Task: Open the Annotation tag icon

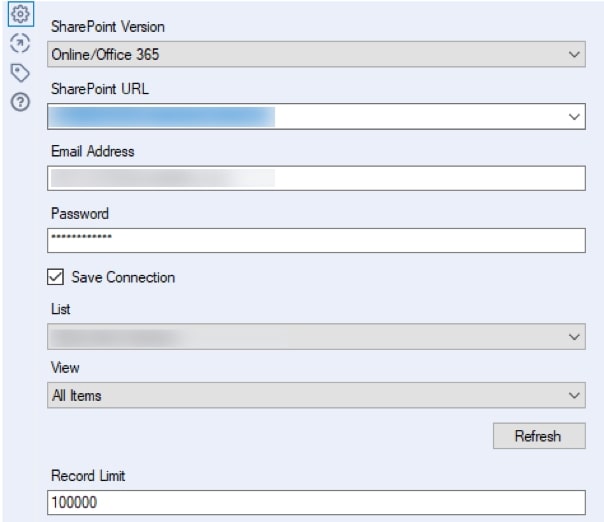Action: tap(20, 72)
